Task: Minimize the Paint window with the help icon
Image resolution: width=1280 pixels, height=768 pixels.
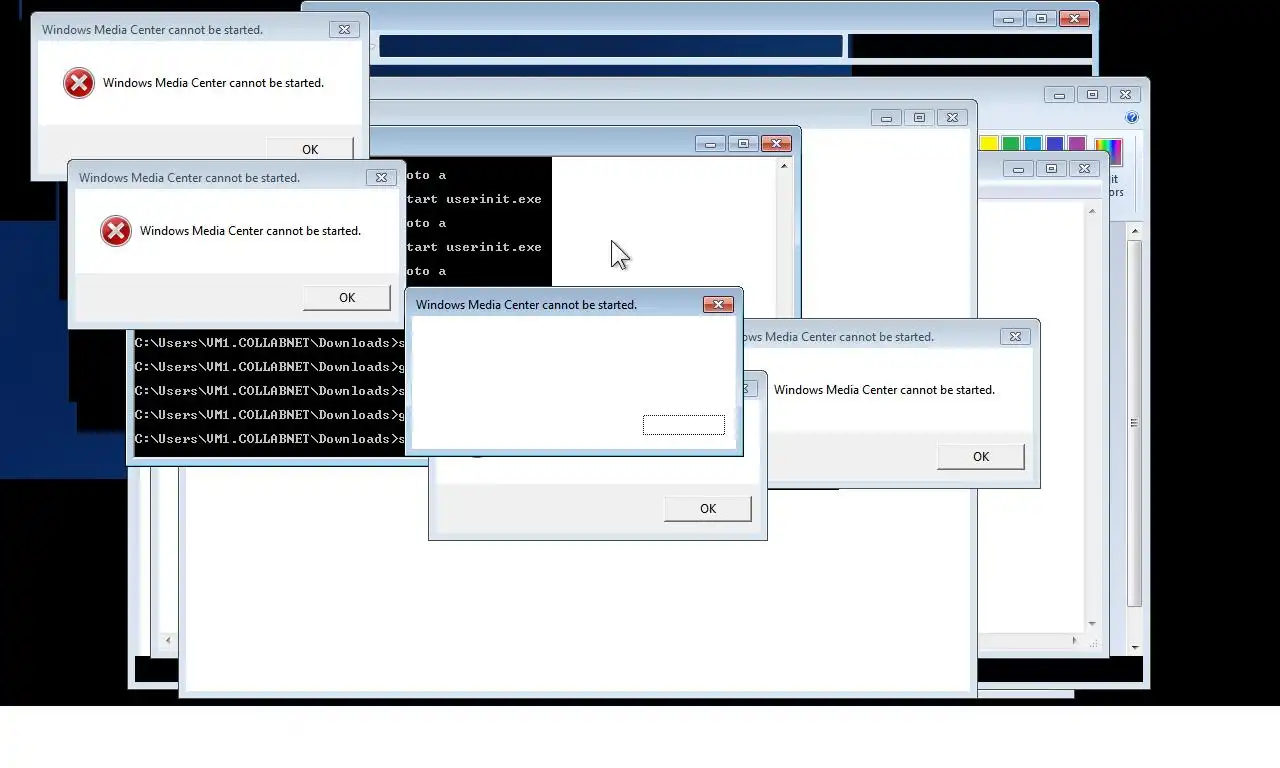Action: 1059,94
